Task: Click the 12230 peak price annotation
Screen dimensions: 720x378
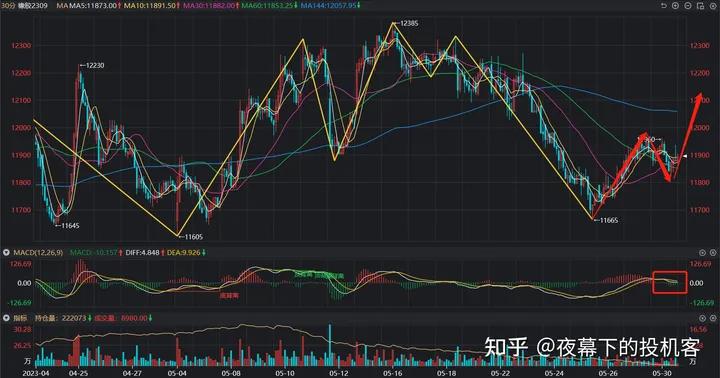Action: pyautogui.click(x=94, y=65)
